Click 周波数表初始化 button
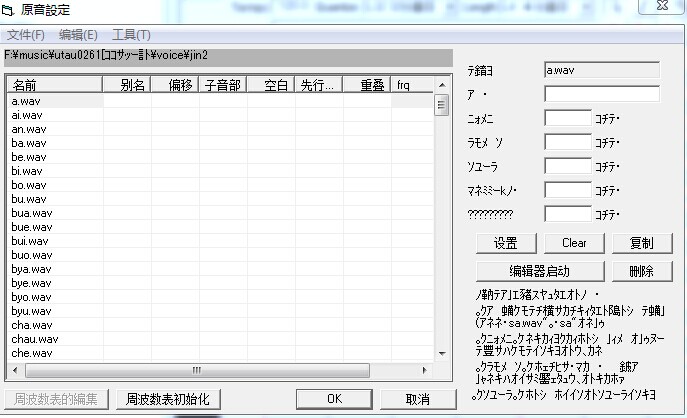 (168, 399)
